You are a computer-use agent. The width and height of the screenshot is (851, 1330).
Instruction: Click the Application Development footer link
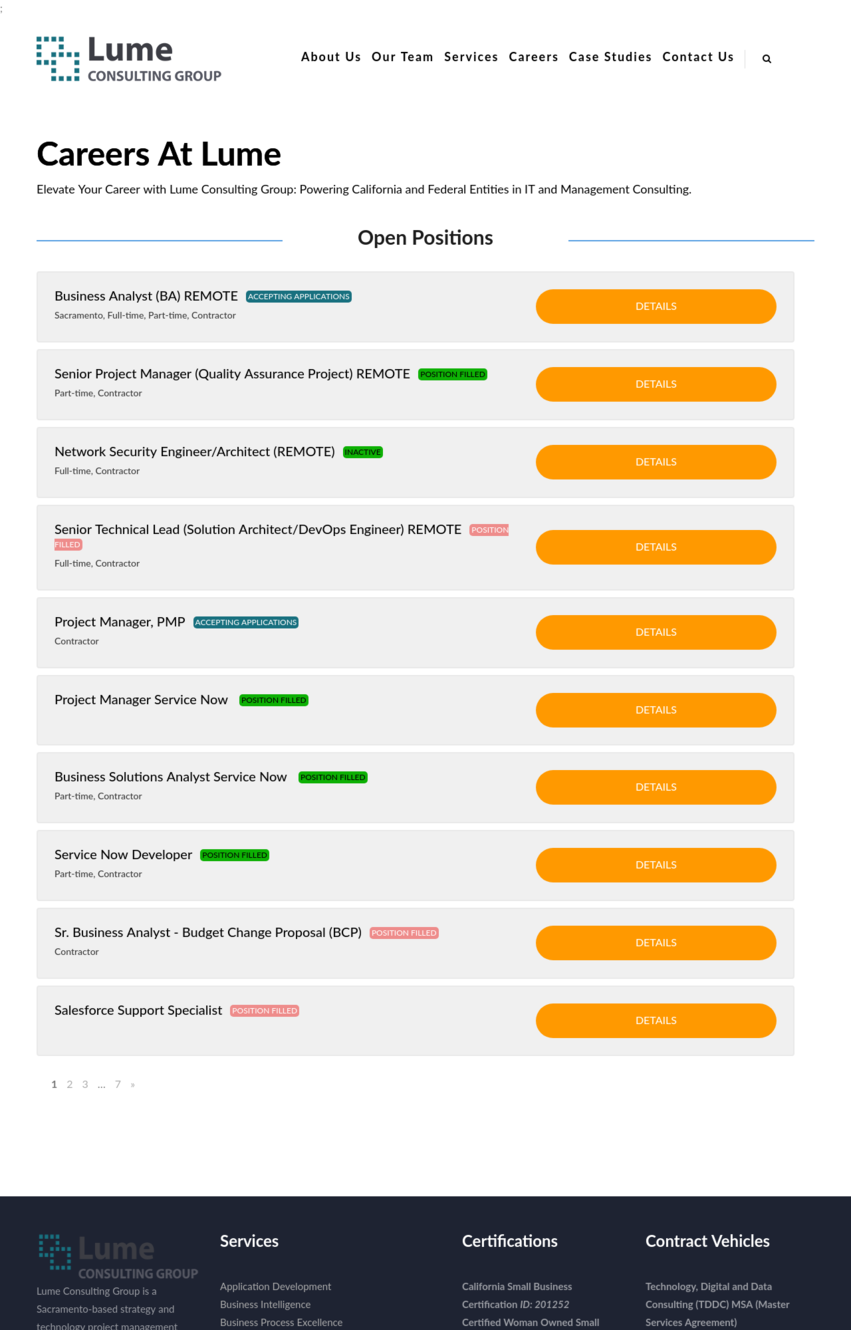275,1287
